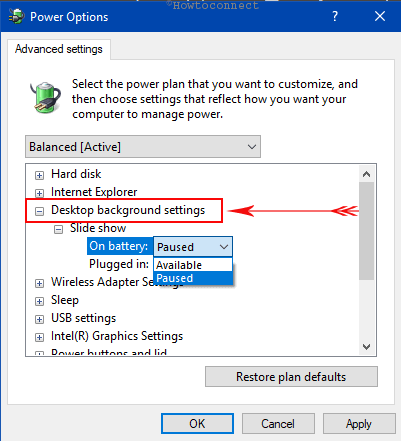Viewport: 401px width, 441px height.
Task: Expand Intel(R) Graphics Settings node
Action: point(39,337)
